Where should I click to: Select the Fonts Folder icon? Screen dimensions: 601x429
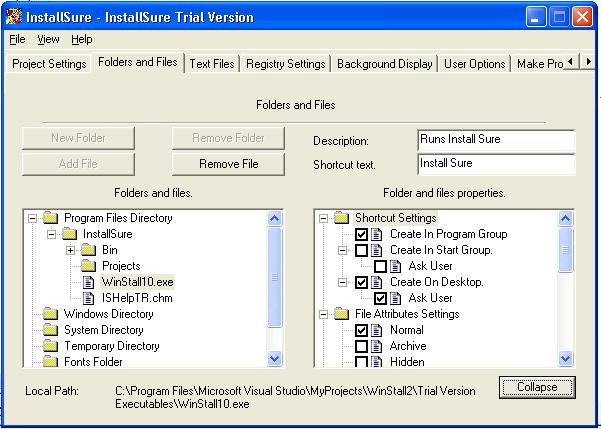pyautogui.click(x=50, y=362)
